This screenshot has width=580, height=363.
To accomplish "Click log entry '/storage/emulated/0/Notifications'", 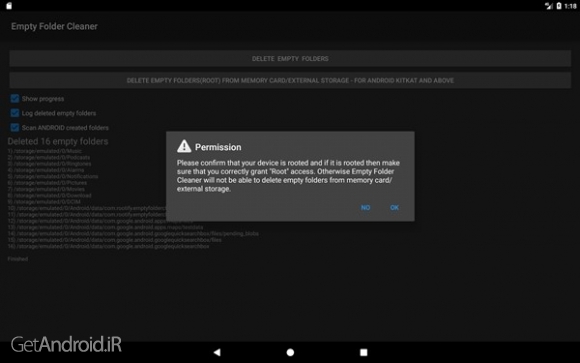I will (53, 176).
